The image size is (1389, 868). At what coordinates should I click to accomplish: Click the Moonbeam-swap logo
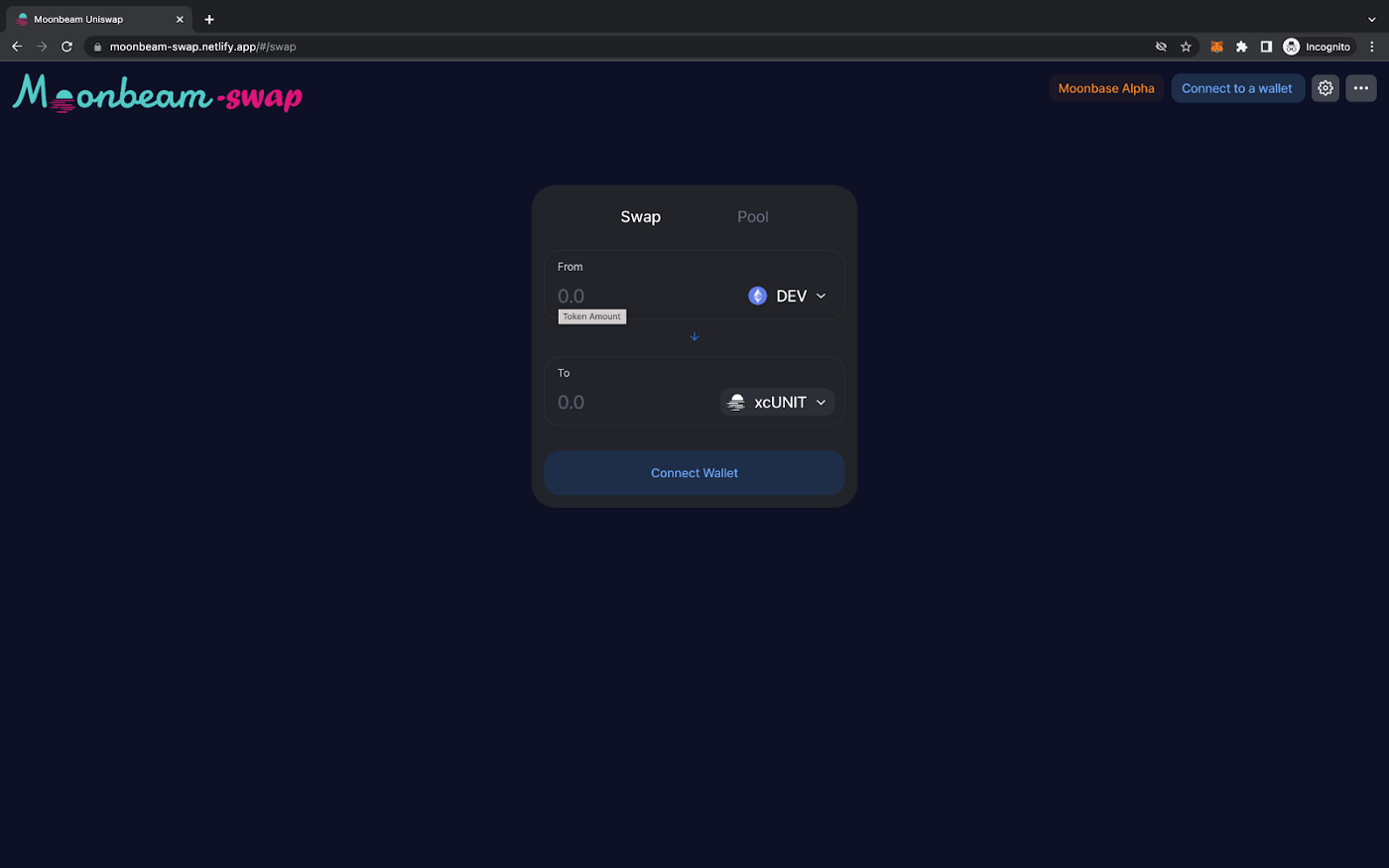coord(158,93)
